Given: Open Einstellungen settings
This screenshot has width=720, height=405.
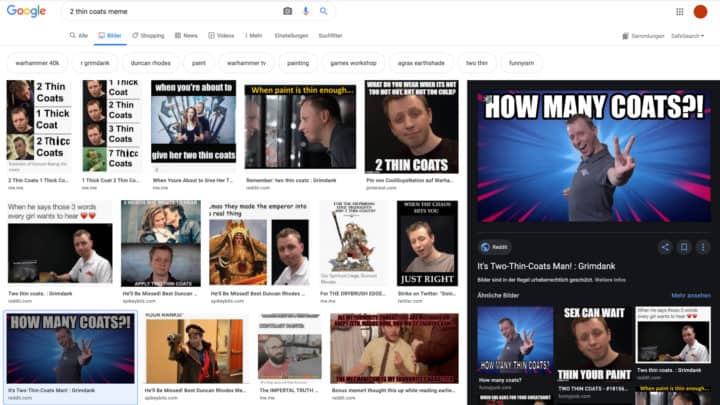Looking at the screenshot, I should coord(291,35).
